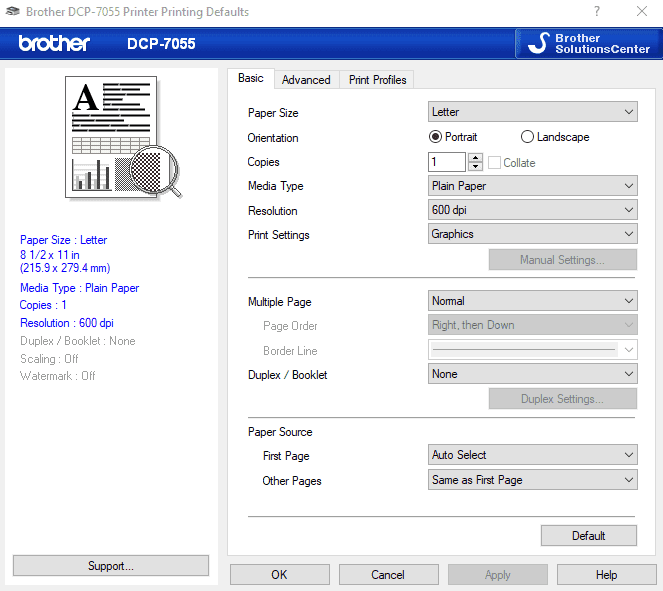Open the Support page button
Image resolution: width=663 pixels, height=591 pixels.
point(111,566)
